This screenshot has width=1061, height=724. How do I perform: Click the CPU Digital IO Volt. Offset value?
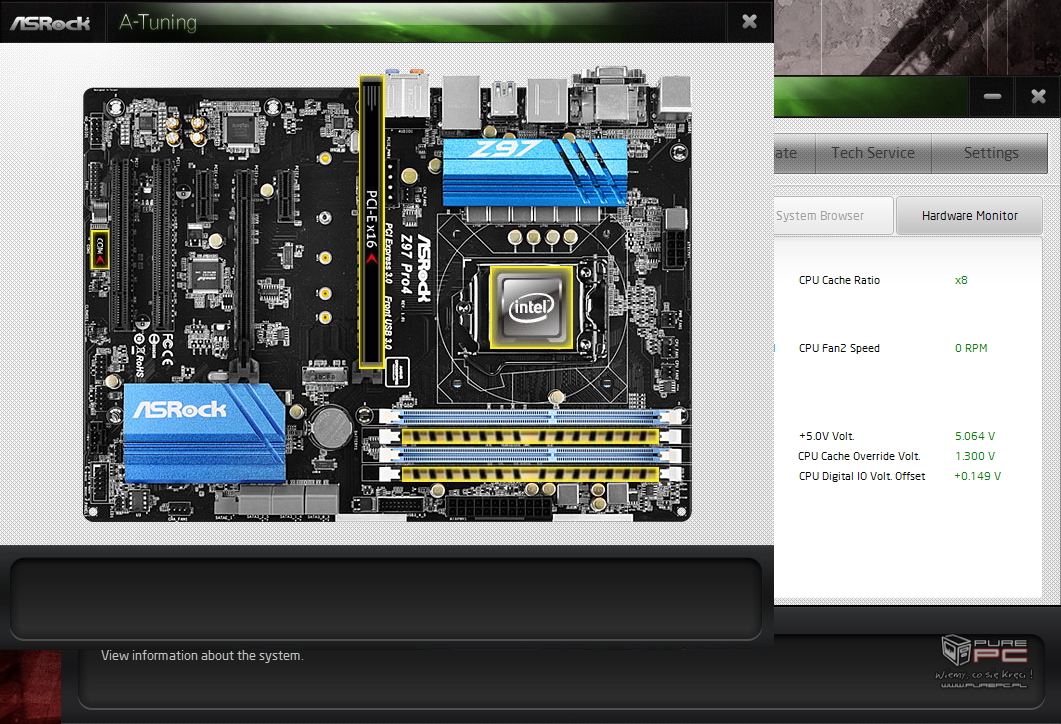click(977, 476)
